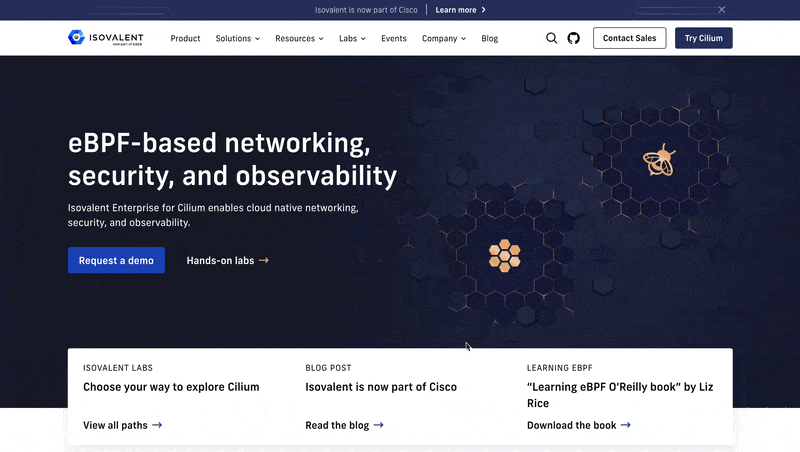This screenshot has height=452, width=800.
Task: Click the Contact Sales button
Action: 630,38
